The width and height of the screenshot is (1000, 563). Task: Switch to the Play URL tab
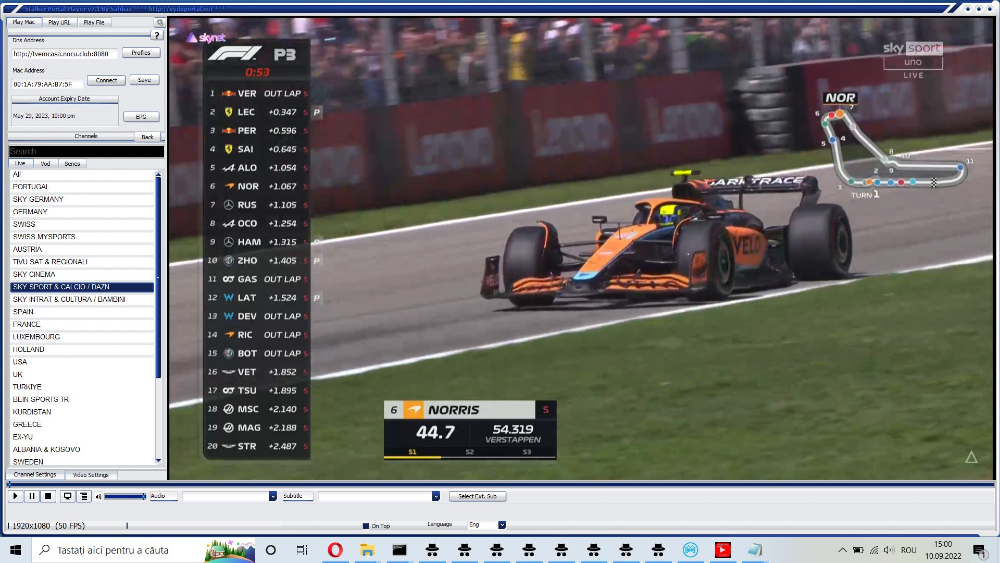(x=59, y=22)
